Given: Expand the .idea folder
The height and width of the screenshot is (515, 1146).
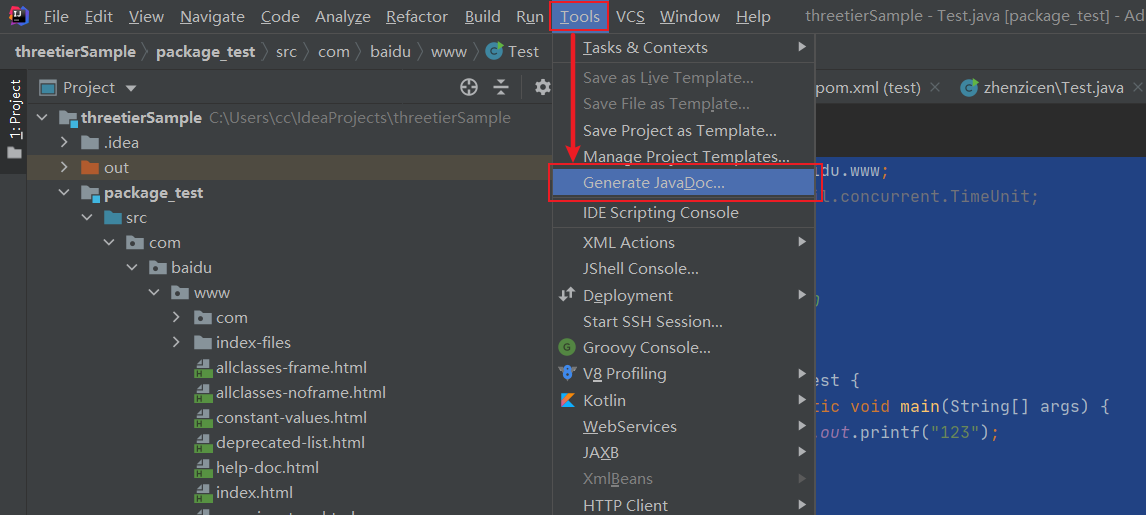Looking at the screenshot, I should click(65, 143).
